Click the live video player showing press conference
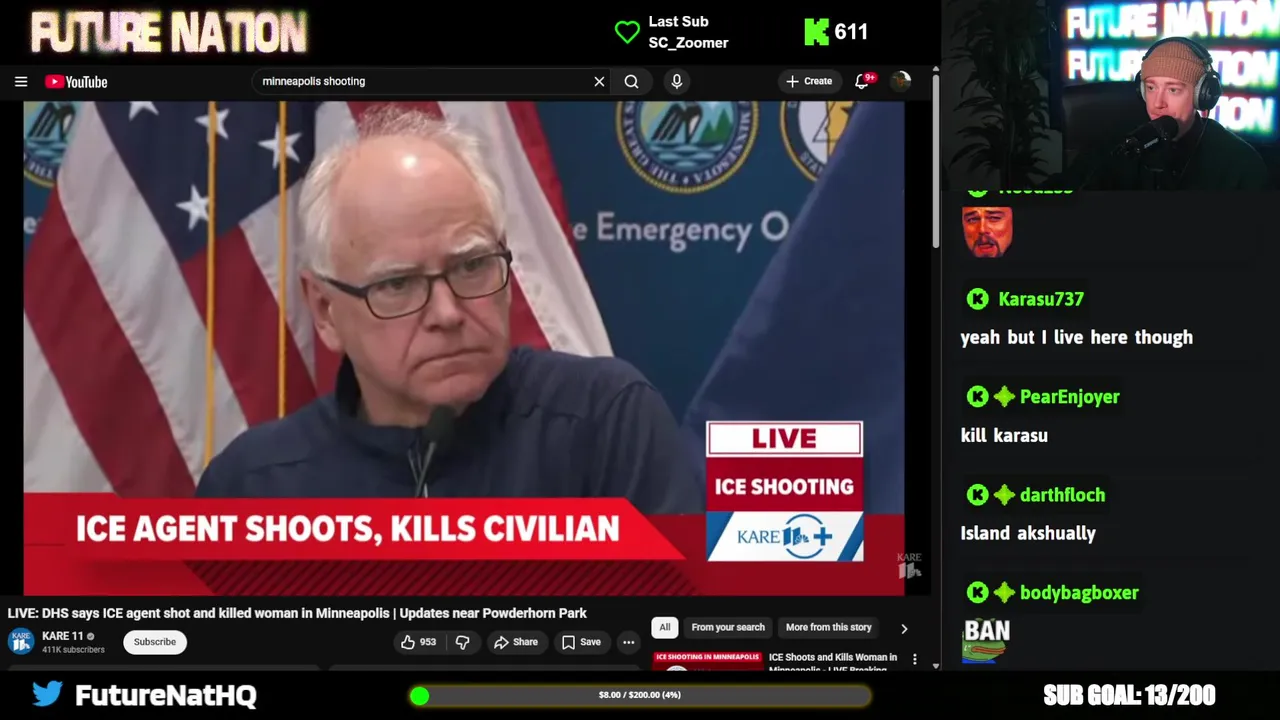This screenshot has width=1280, height=720. point(464,348)
